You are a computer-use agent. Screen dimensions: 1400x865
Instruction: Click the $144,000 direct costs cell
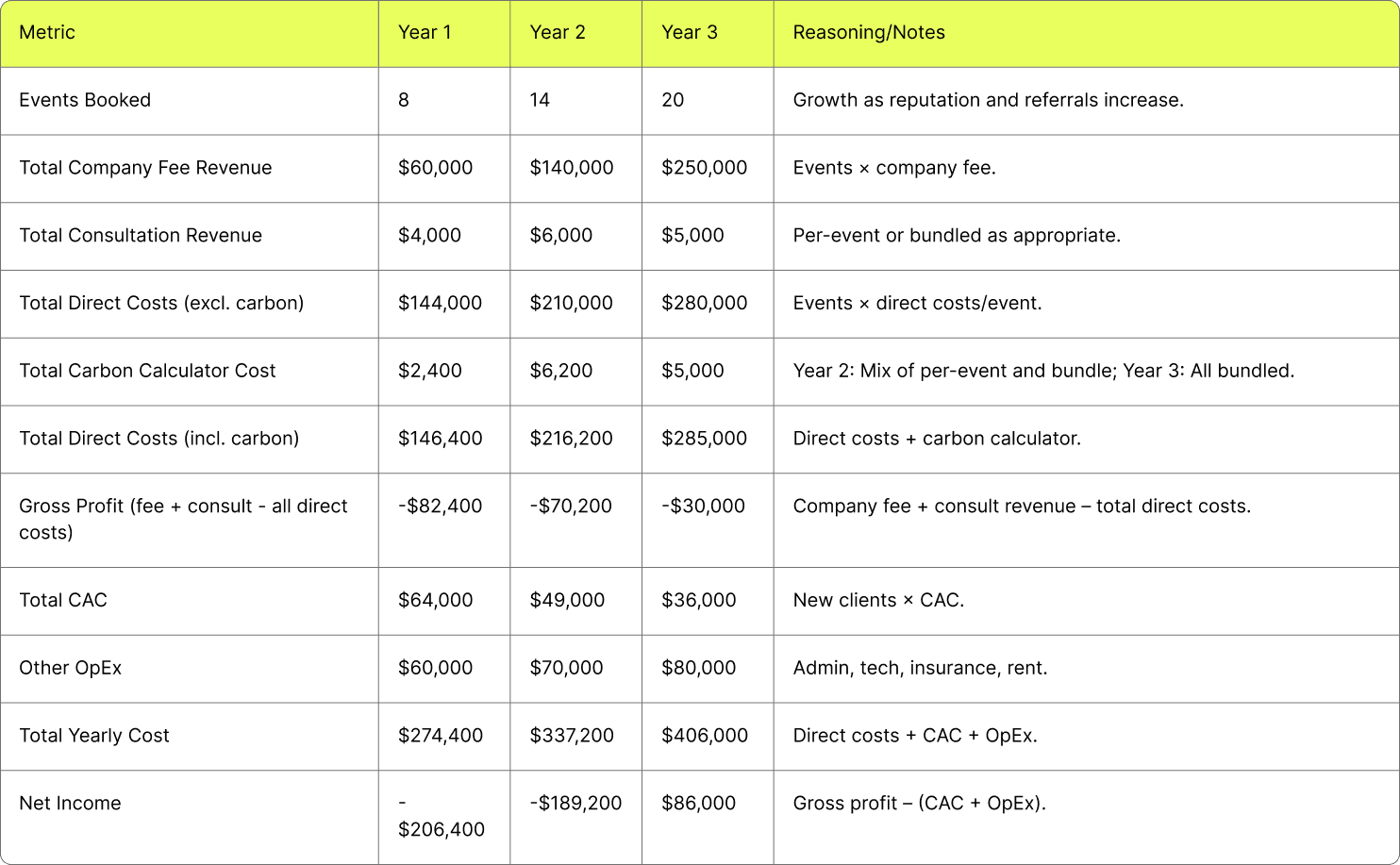point(440,303)
